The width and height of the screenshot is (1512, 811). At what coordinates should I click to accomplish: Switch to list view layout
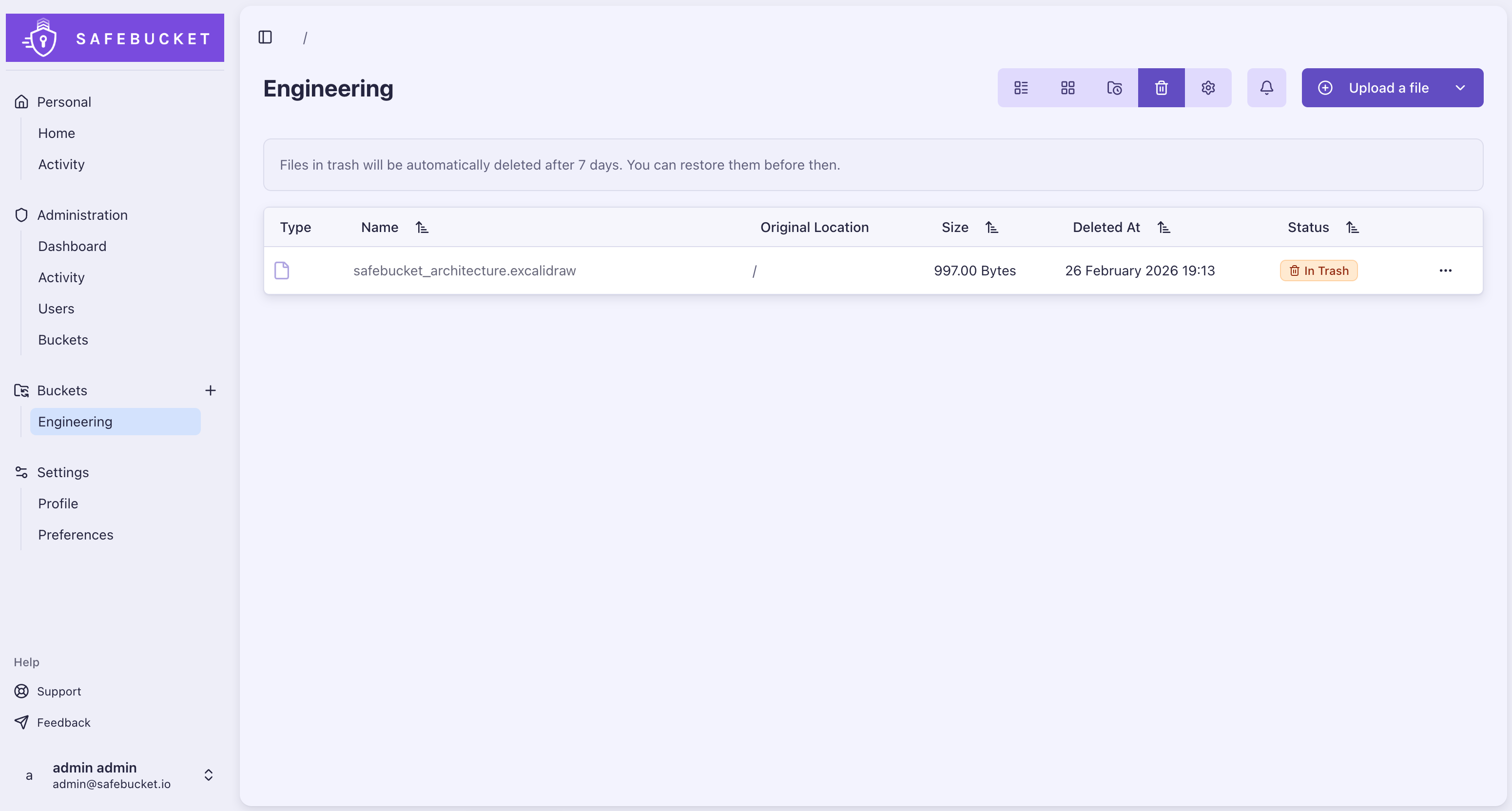1021,87
